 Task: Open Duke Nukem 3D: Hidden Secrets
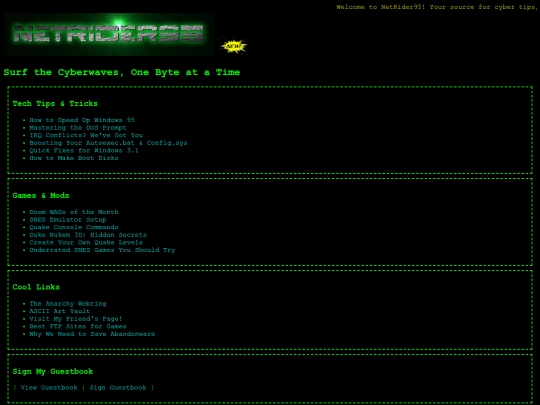pos(88,235)
